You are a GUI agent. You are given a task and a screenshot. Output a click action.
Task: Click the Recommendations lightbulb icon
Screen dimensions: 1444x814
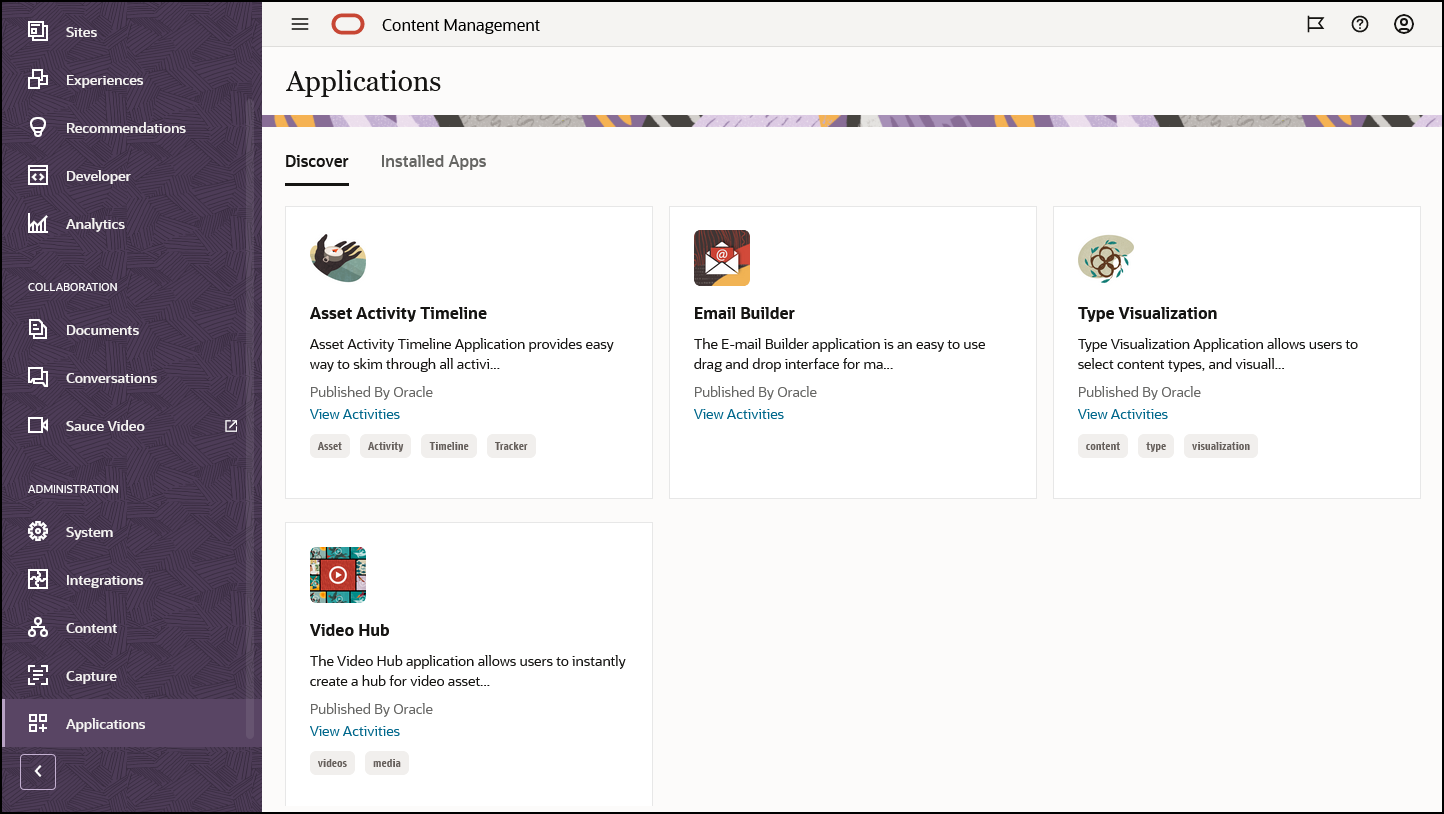[38, 127]
